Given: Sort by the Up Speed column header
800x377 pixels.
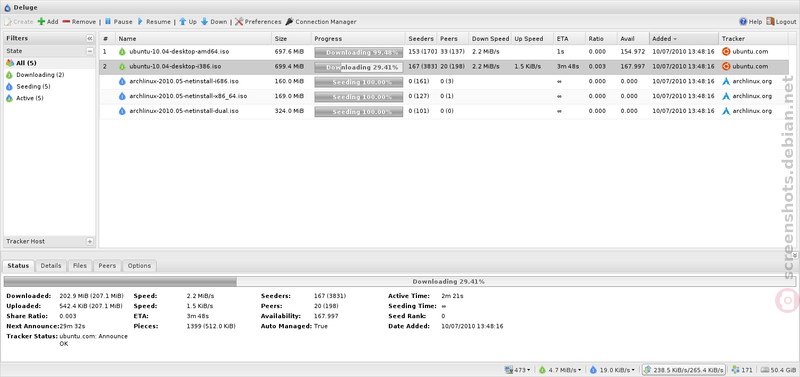Looking at the screenshot, I should coord(533,39).
